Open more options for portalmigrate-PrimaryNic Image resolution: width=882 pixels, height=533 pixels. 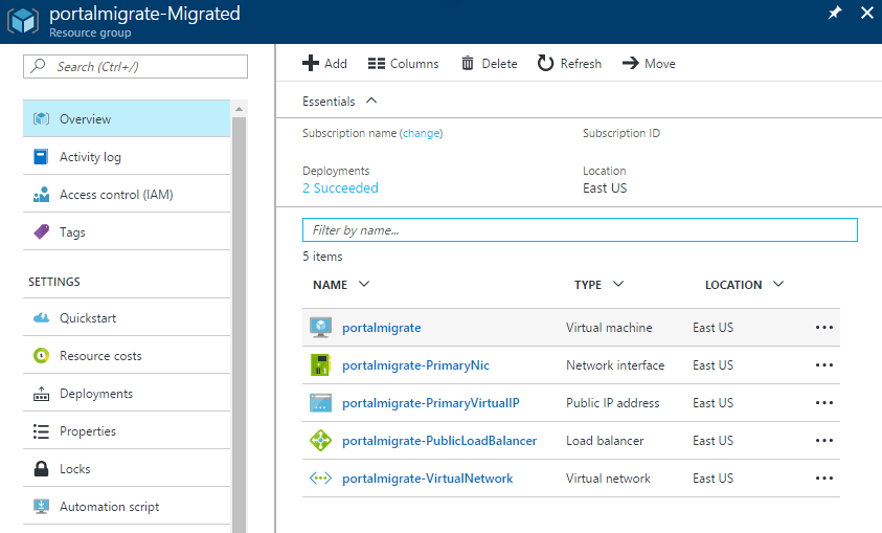pos(824,365)
